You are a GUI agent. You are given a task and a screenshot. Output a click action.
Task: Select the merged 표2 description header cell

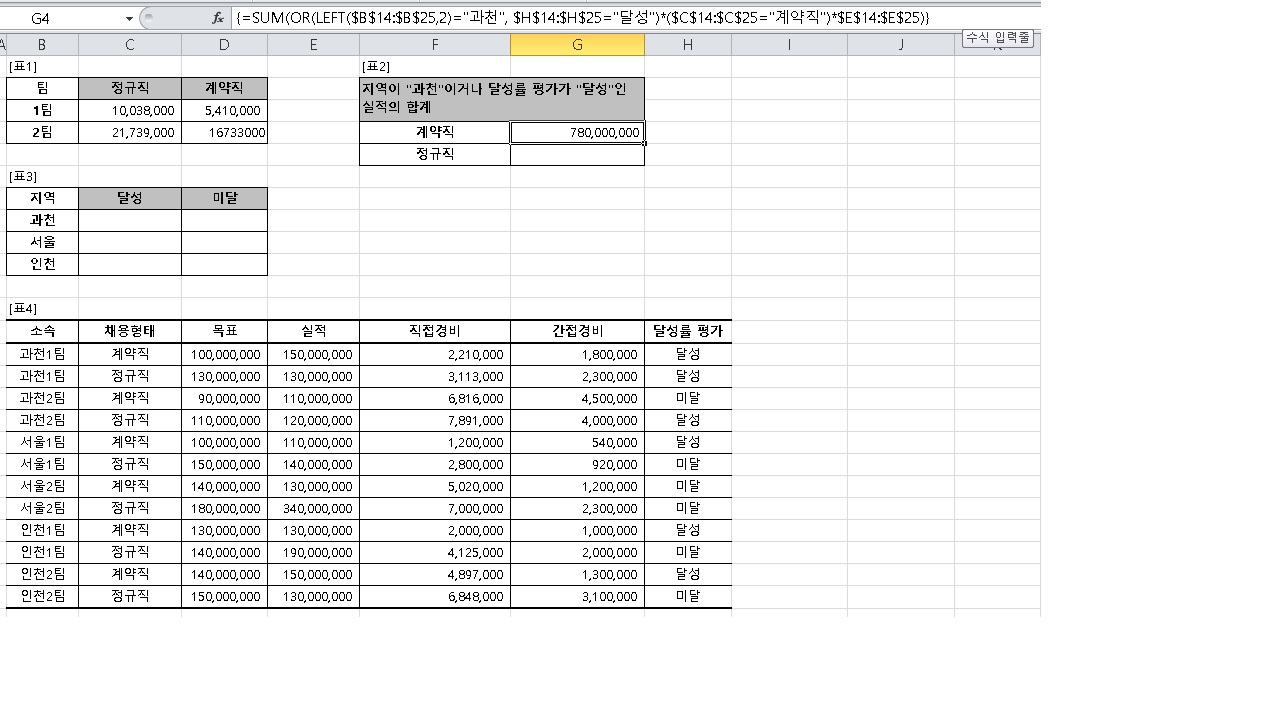(x=501, y=98)
